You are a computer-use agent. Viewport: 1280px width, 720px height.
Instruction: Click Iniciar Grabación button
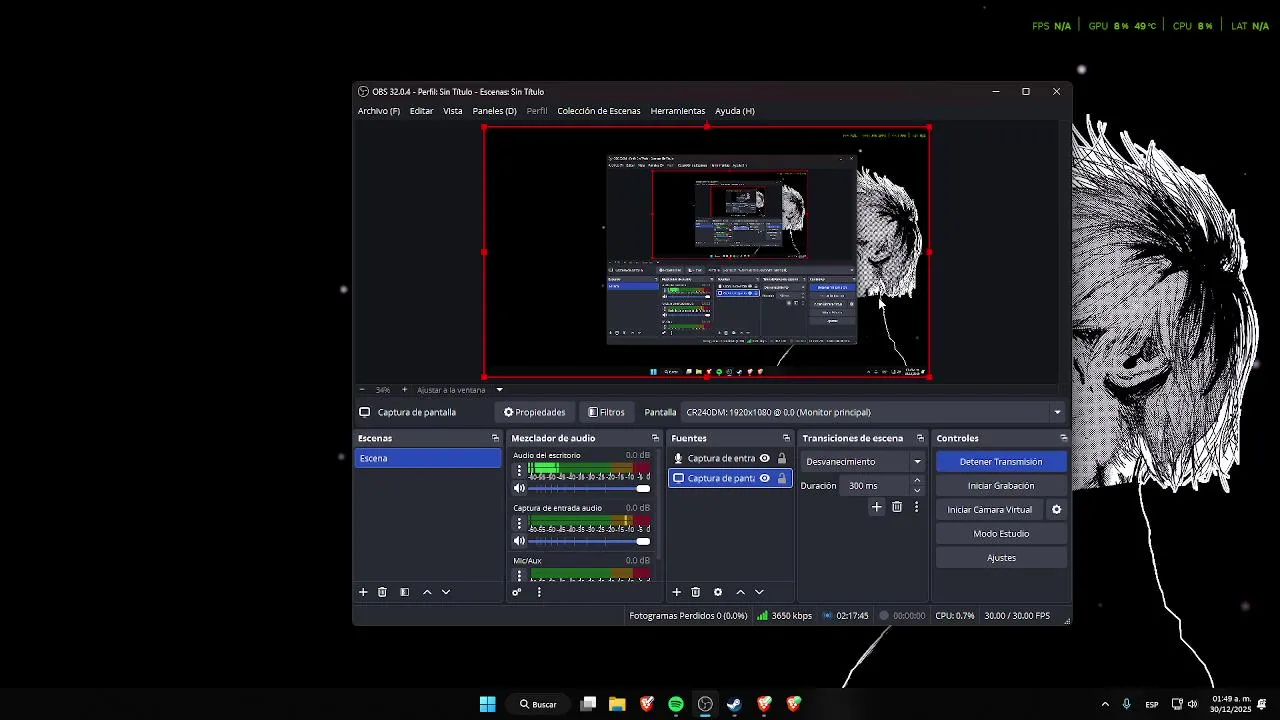coord(1001,486)
